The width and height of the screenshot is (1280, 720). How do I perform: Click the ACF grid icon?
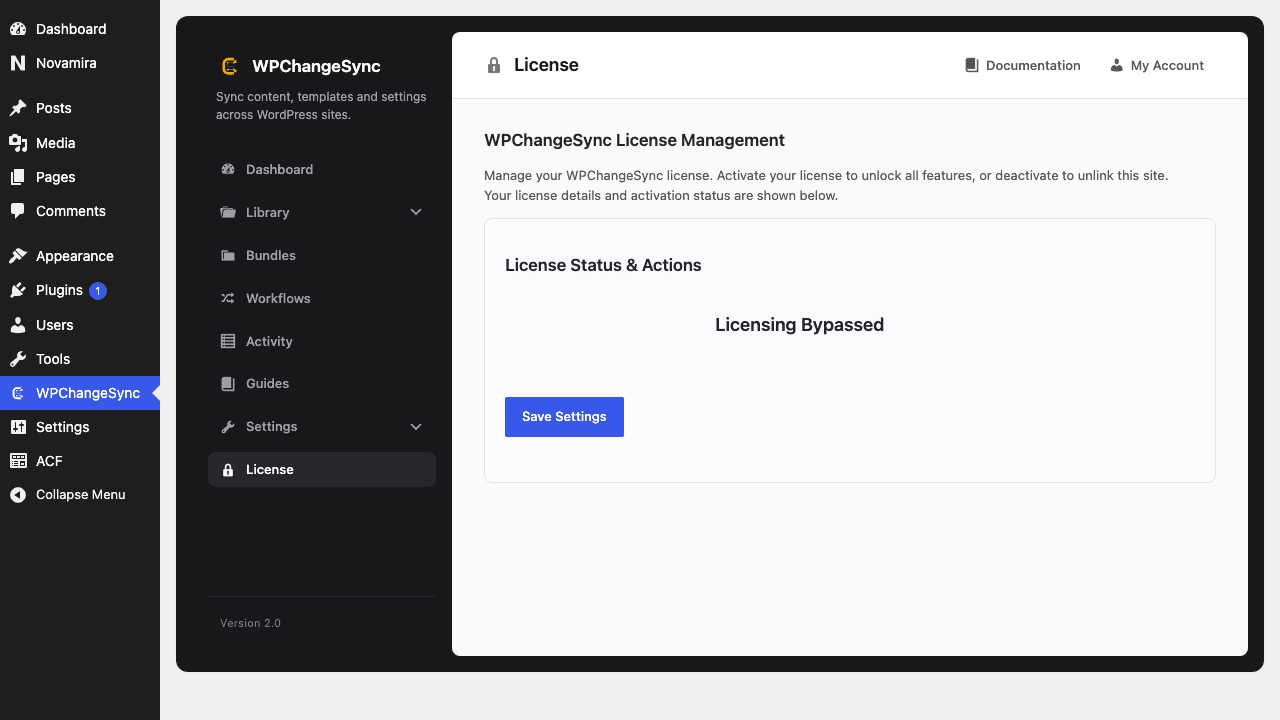coord(18,461)
